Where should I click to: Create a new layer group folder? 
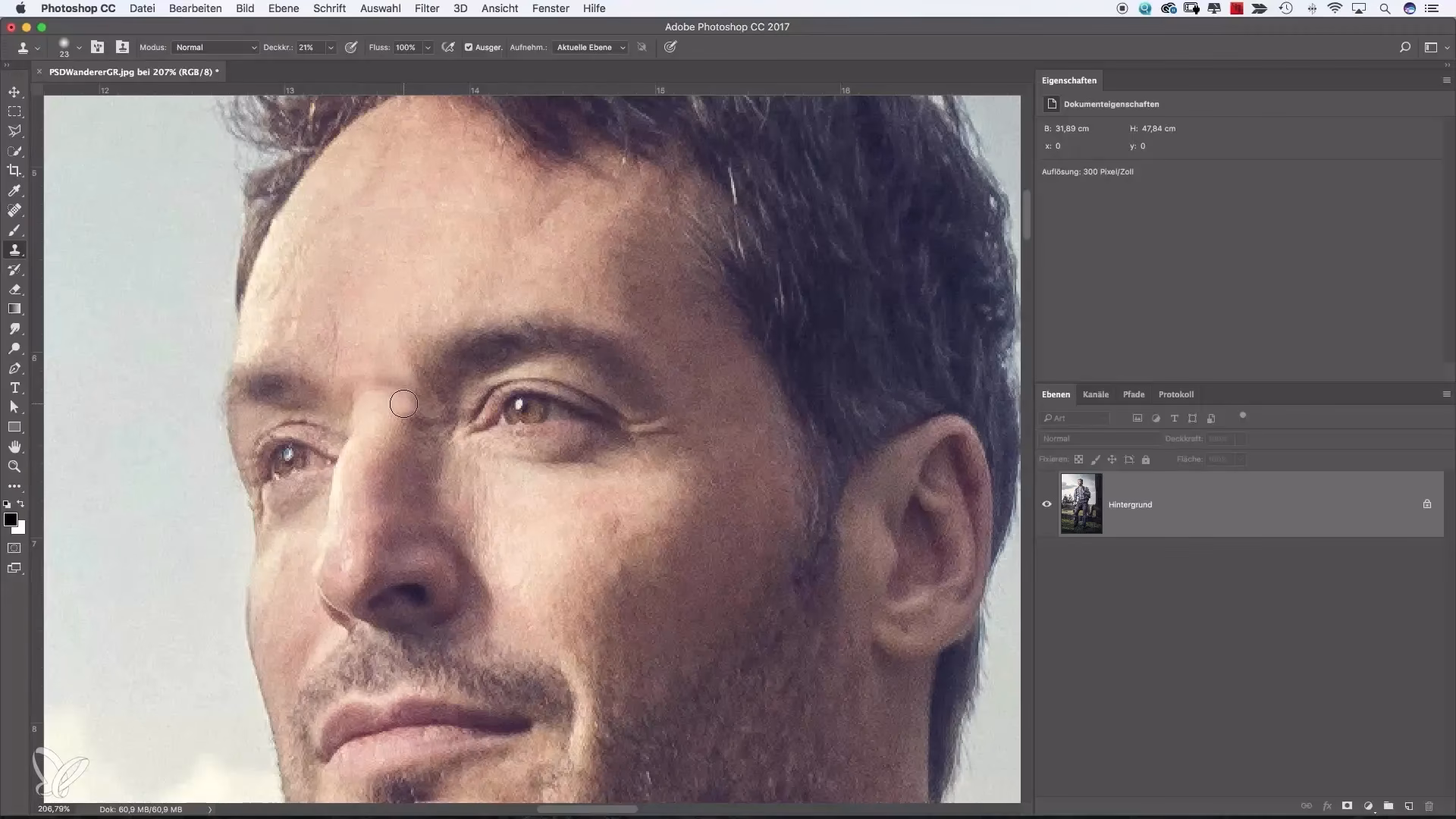click(x=1389, y=806)
